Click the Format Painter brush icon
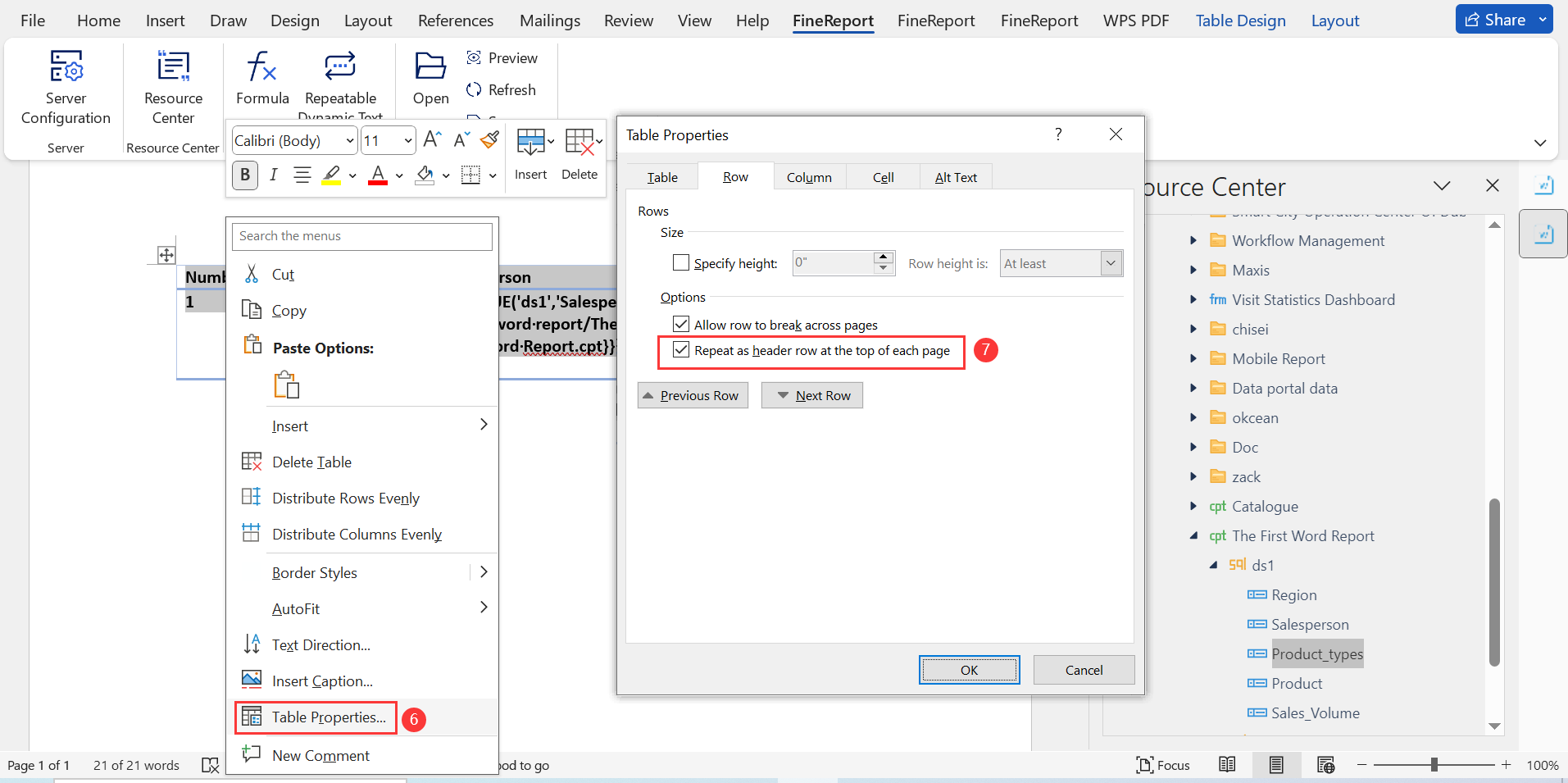The width and height of the screenshot is (1568, 783). pos(490,140)
